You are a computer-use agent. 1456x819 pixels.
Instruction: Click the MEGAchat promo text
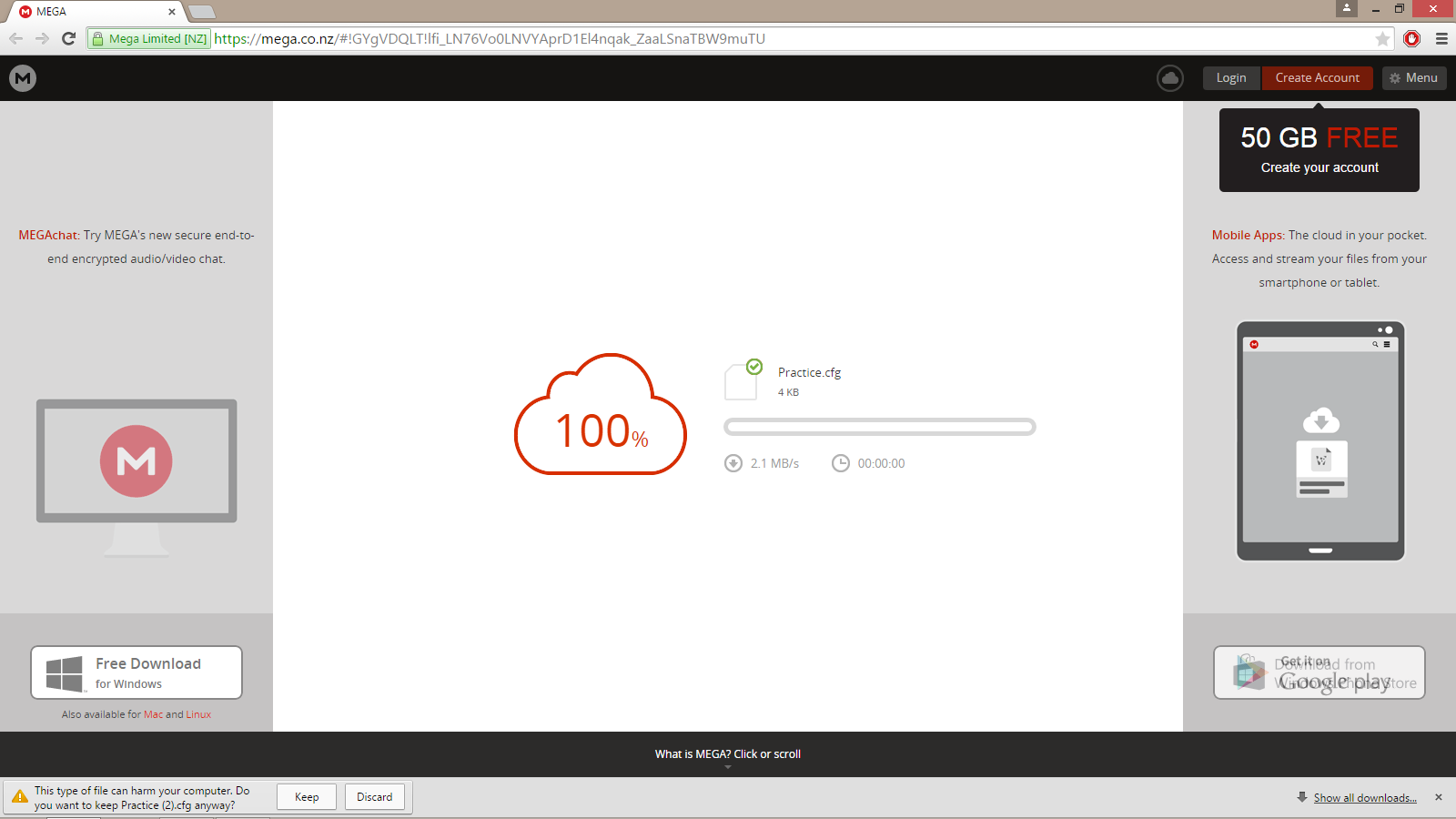tap(136, 247)
